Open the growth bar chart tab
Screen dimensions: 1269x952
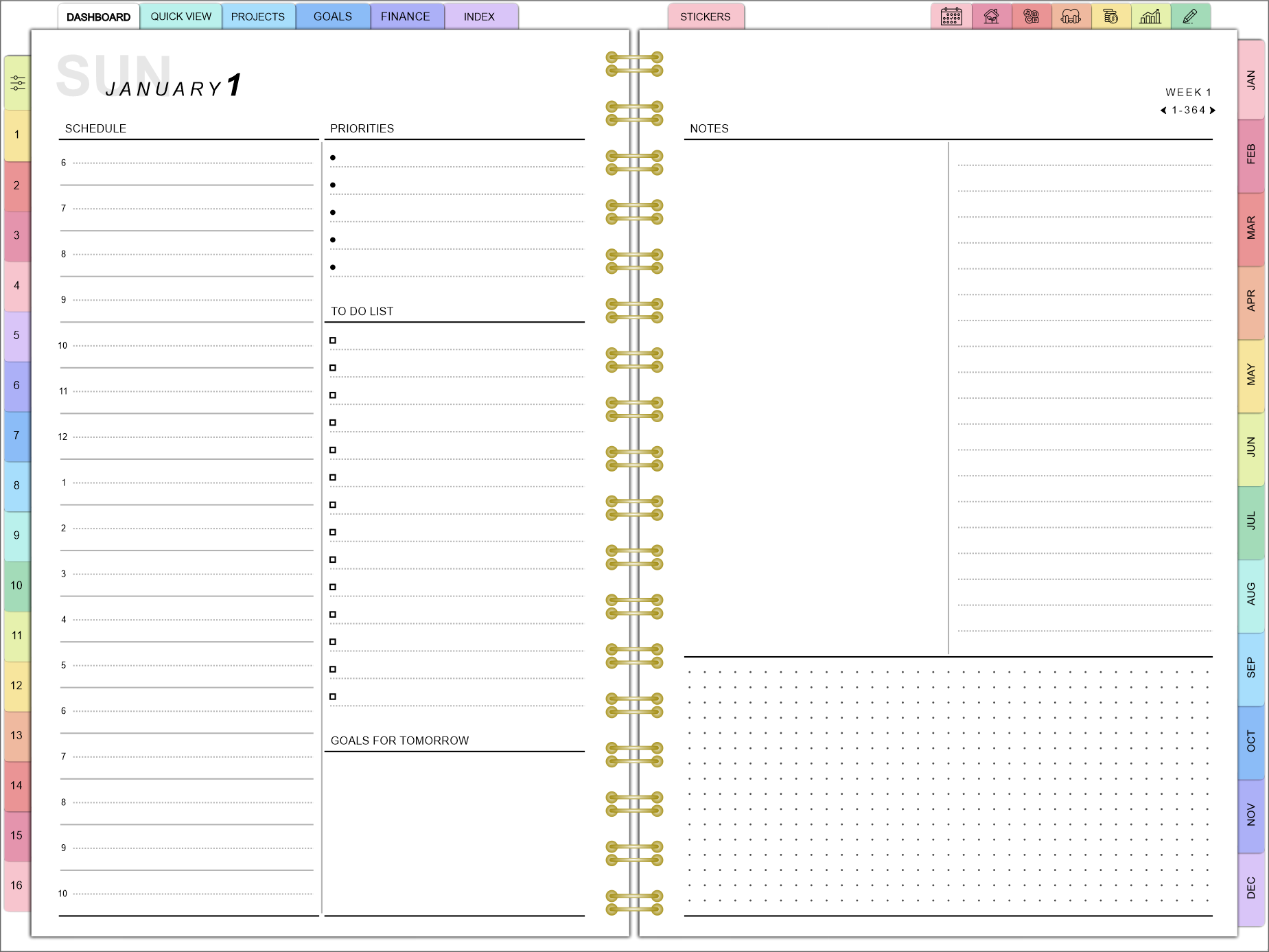click(1150, 16)
